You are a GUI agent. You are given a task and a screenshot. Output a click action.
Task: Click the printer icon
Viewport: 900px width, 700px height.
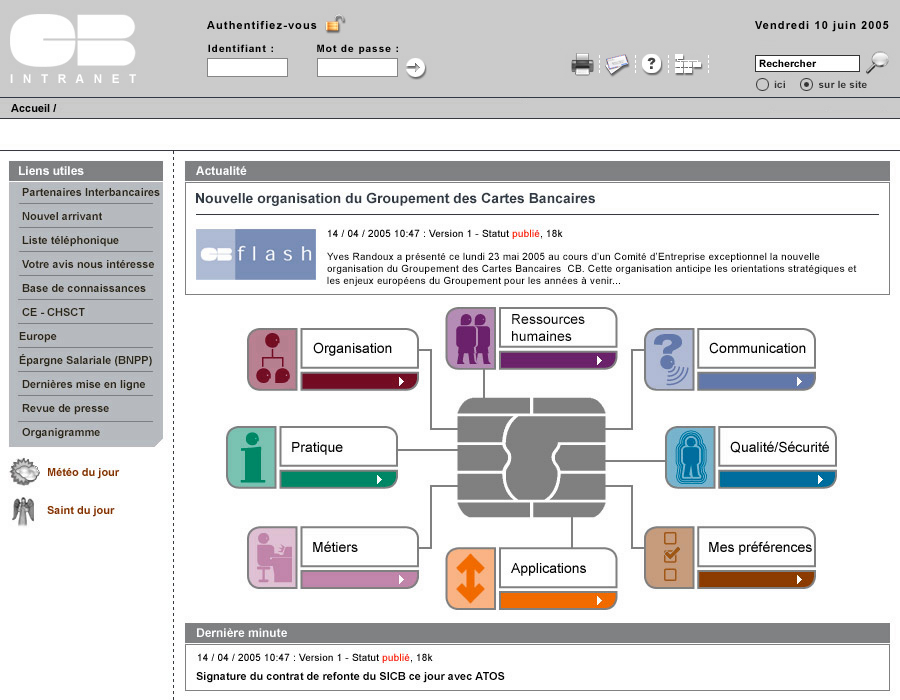[582, 64]
